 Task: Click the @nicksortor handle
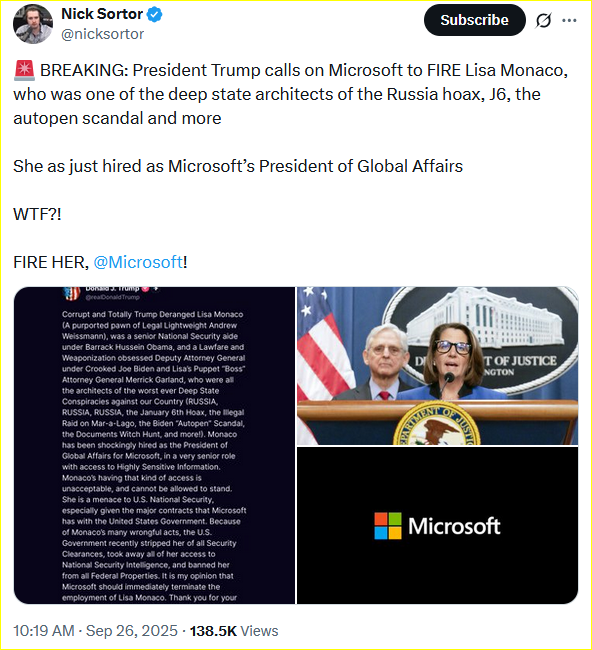tap(102, 34)
